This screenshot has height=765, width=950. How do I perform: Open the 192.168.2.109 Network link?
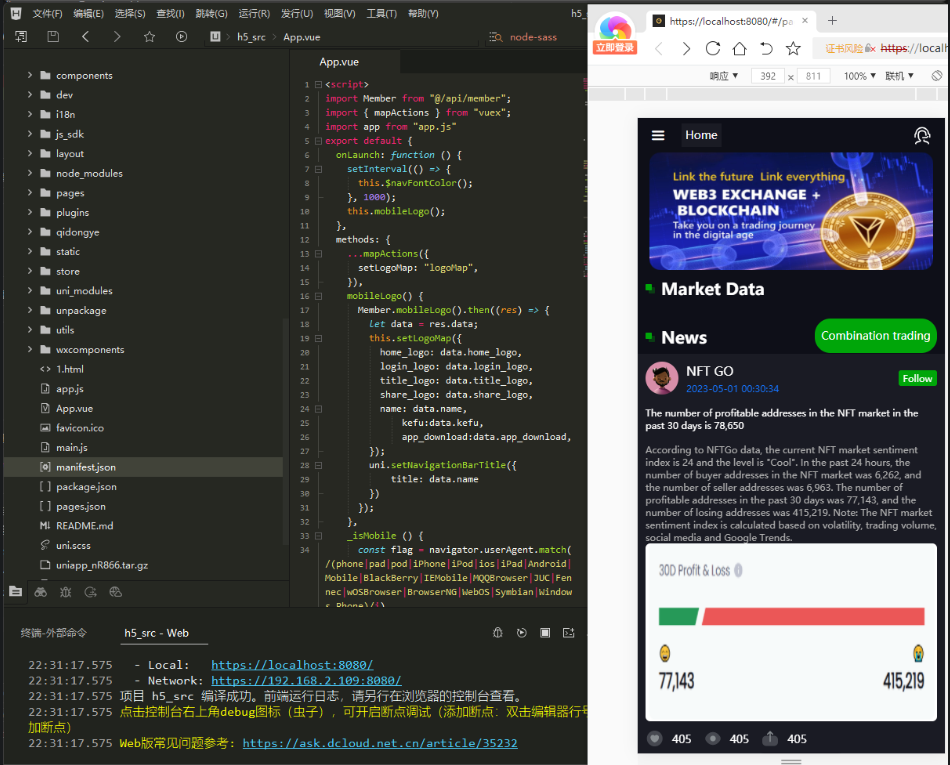tap(306, 681)
